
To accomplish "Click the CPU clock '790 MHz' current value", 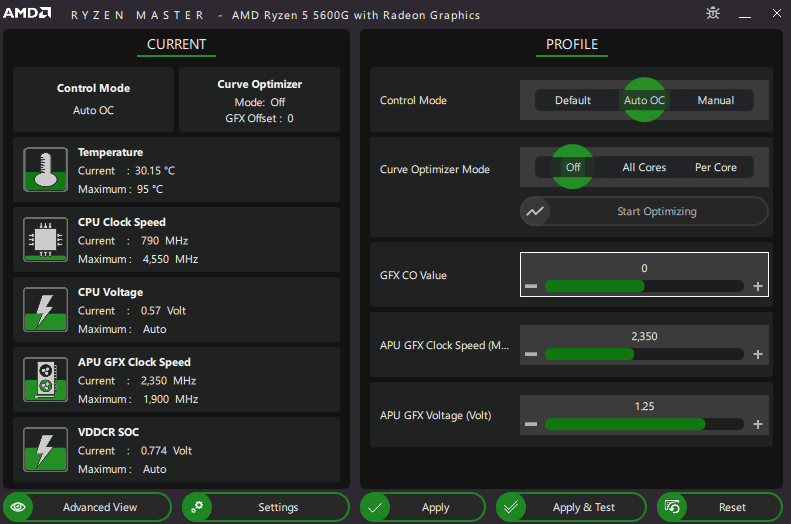I will [164, 241].
